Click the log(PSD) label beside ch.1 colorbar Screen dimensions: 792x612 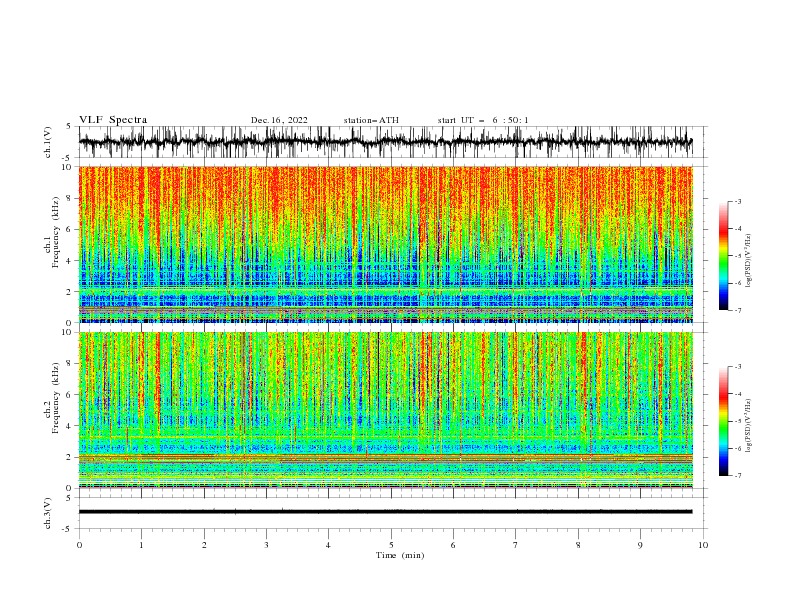[748, 261]
